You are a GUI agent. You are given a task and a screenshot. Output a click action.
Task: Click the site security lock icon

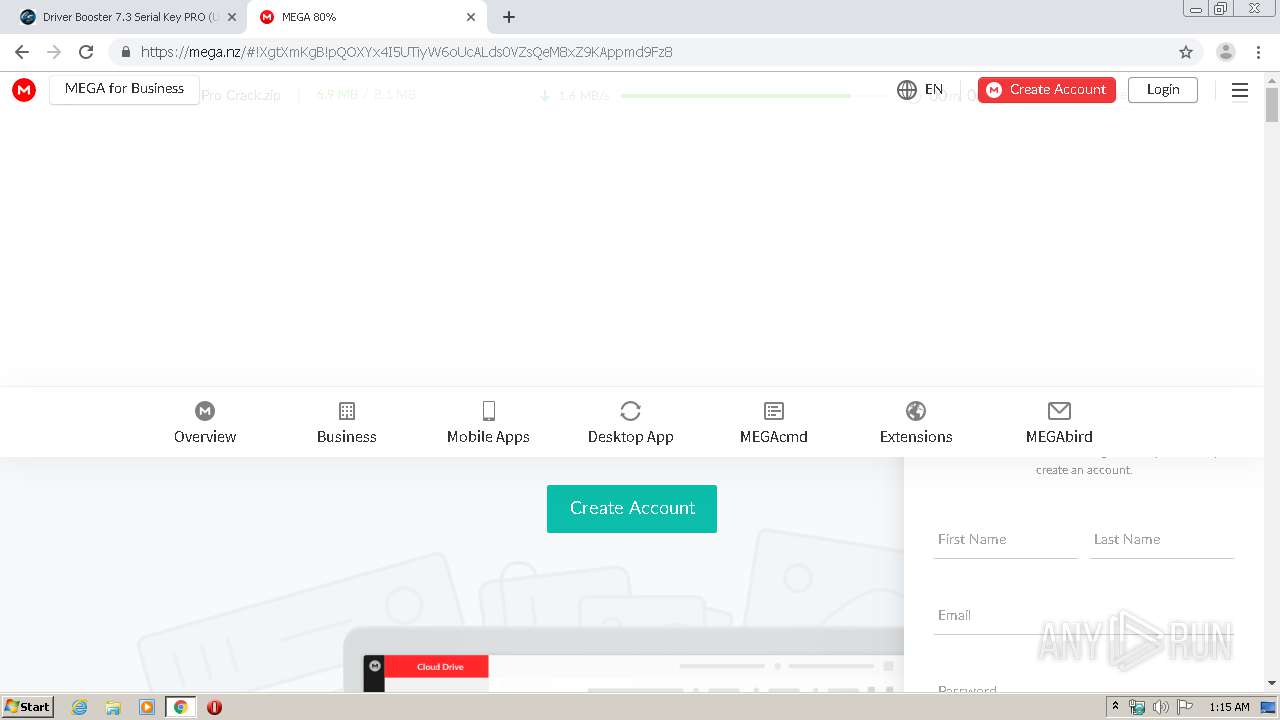point(125,52)
